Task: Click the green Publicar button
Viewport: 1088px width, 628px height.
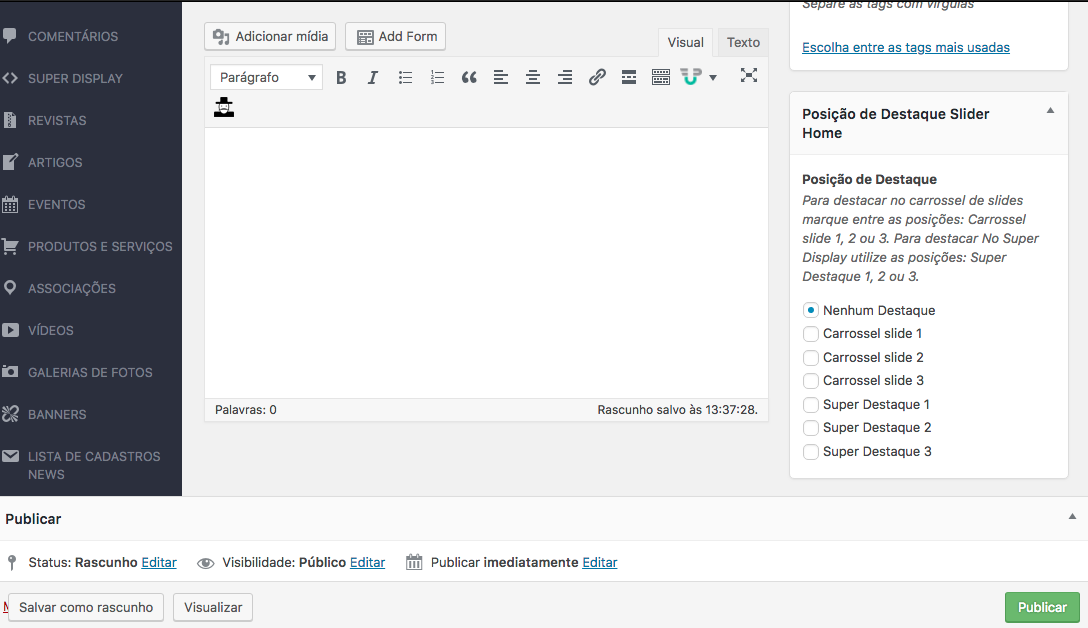Action: 1042,607
